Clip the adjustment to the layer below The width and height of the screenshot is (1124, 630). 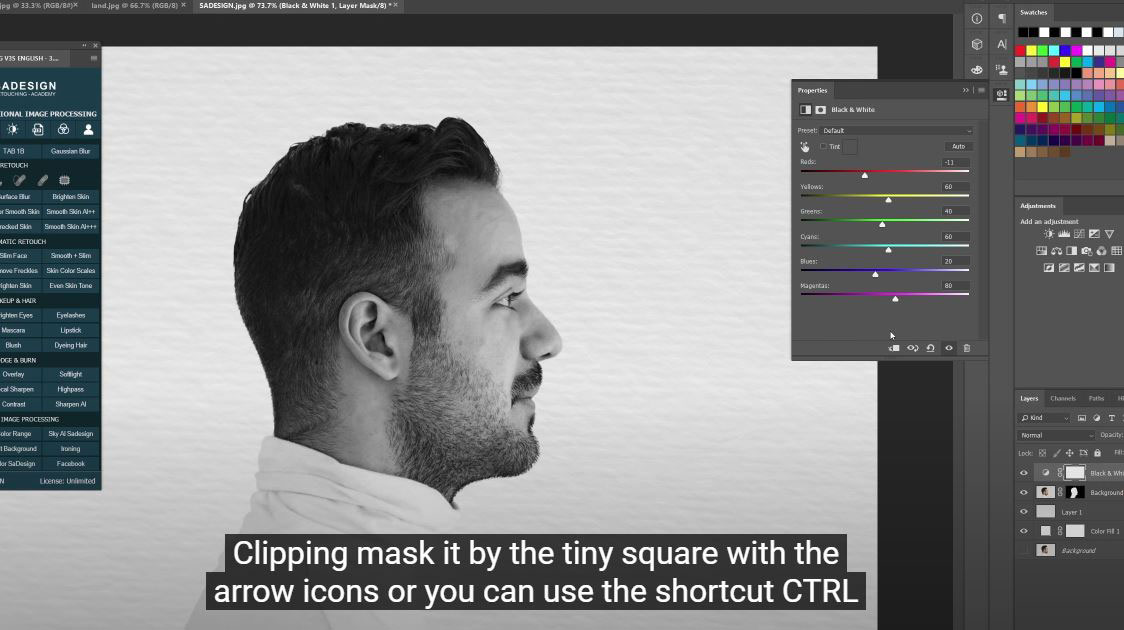coord(894,348)
